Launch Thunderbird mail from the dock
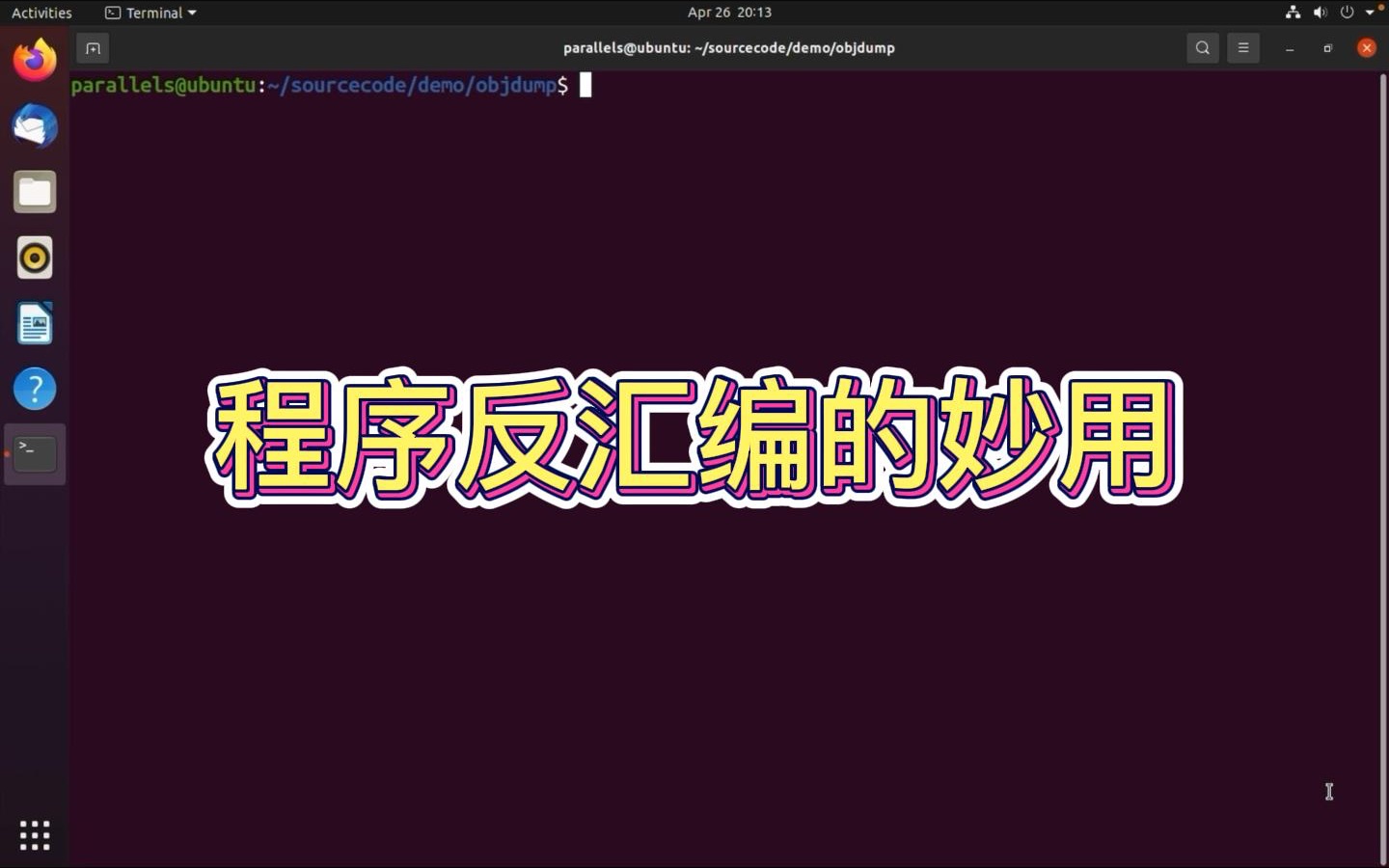Screen dimensions: 1389x868 point(35,126)
